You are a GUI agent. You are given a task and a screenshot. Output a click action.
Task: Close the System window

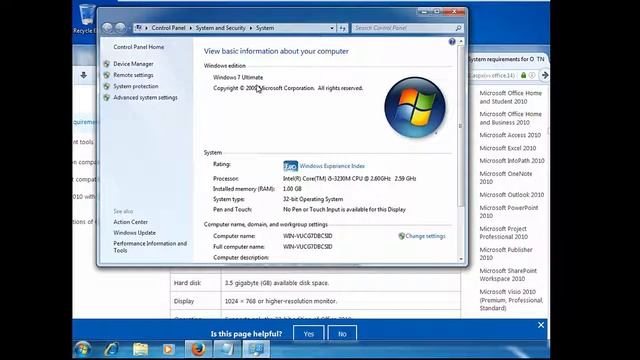(454, 12)
